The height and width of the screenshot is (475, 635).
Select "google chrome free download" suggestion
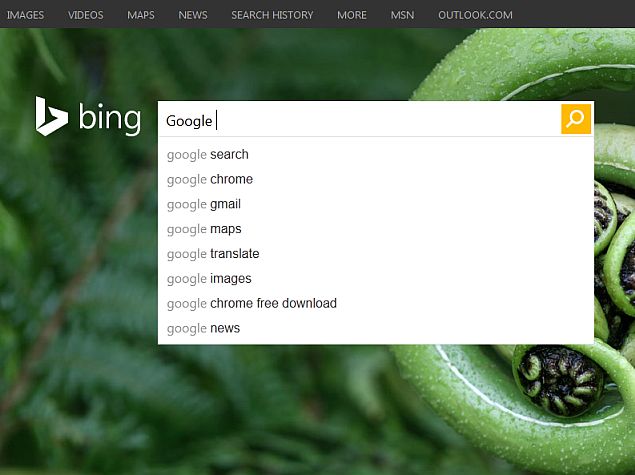pyautogui.click(x=252, y=303)
